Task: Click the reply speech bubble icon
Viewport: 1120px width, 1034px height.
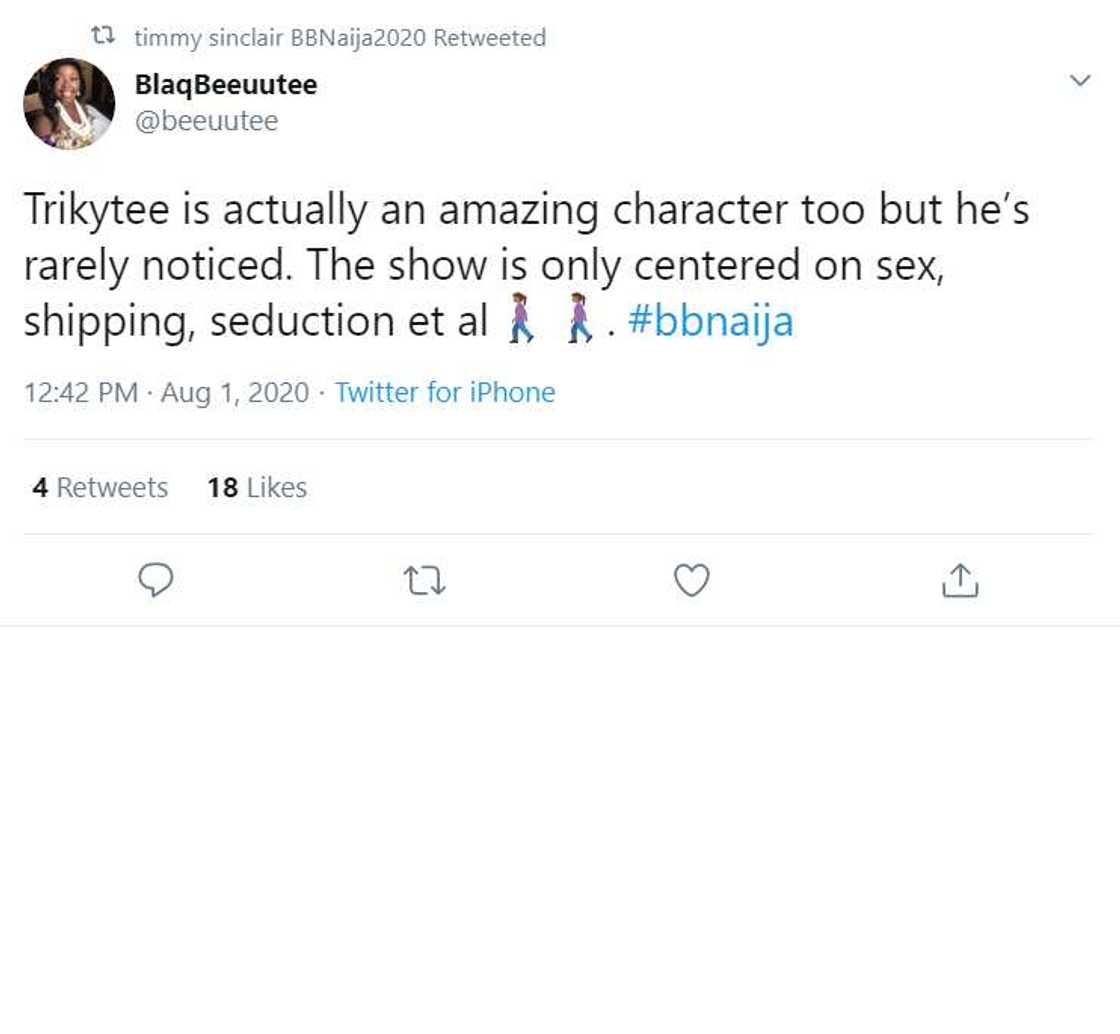Action: (x=155, y=580)
